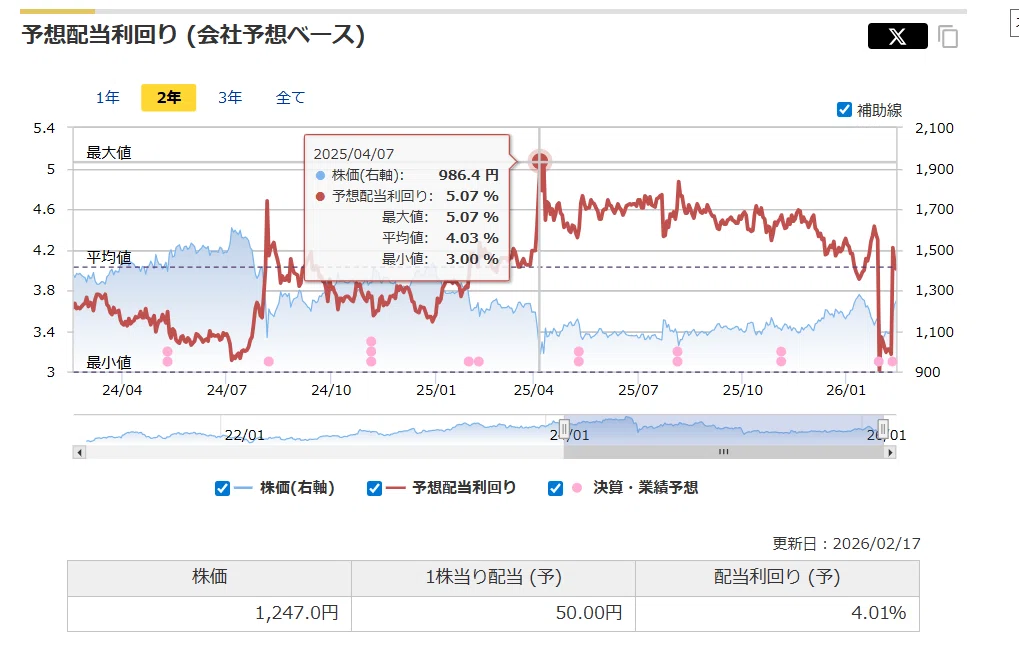The width and height of the screenshot is (1019, 671).
Task: Grab the left range selector handle
Action: pos(564,429)
